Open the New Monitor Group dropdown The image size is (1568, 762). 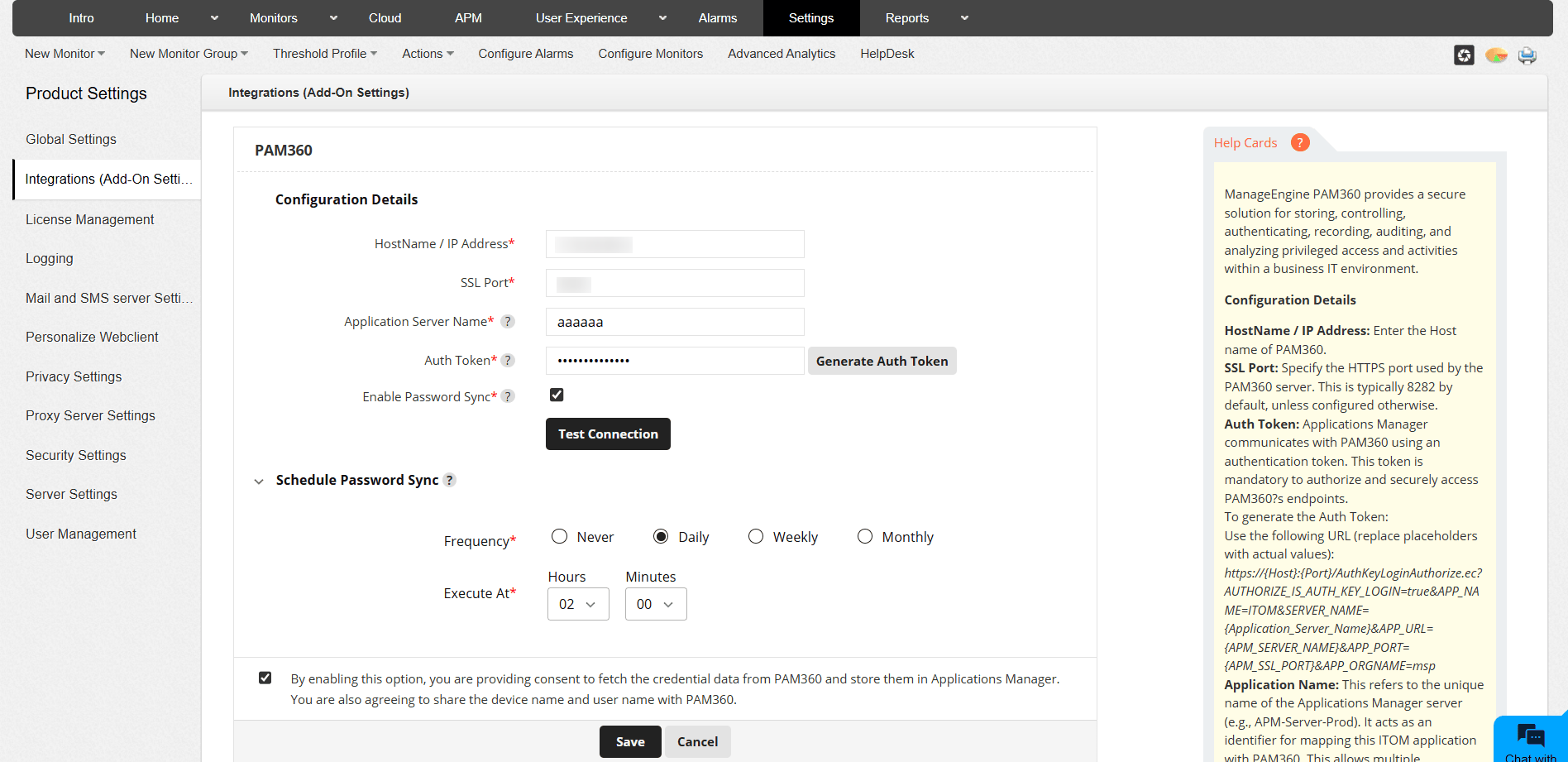coord(189,54)
